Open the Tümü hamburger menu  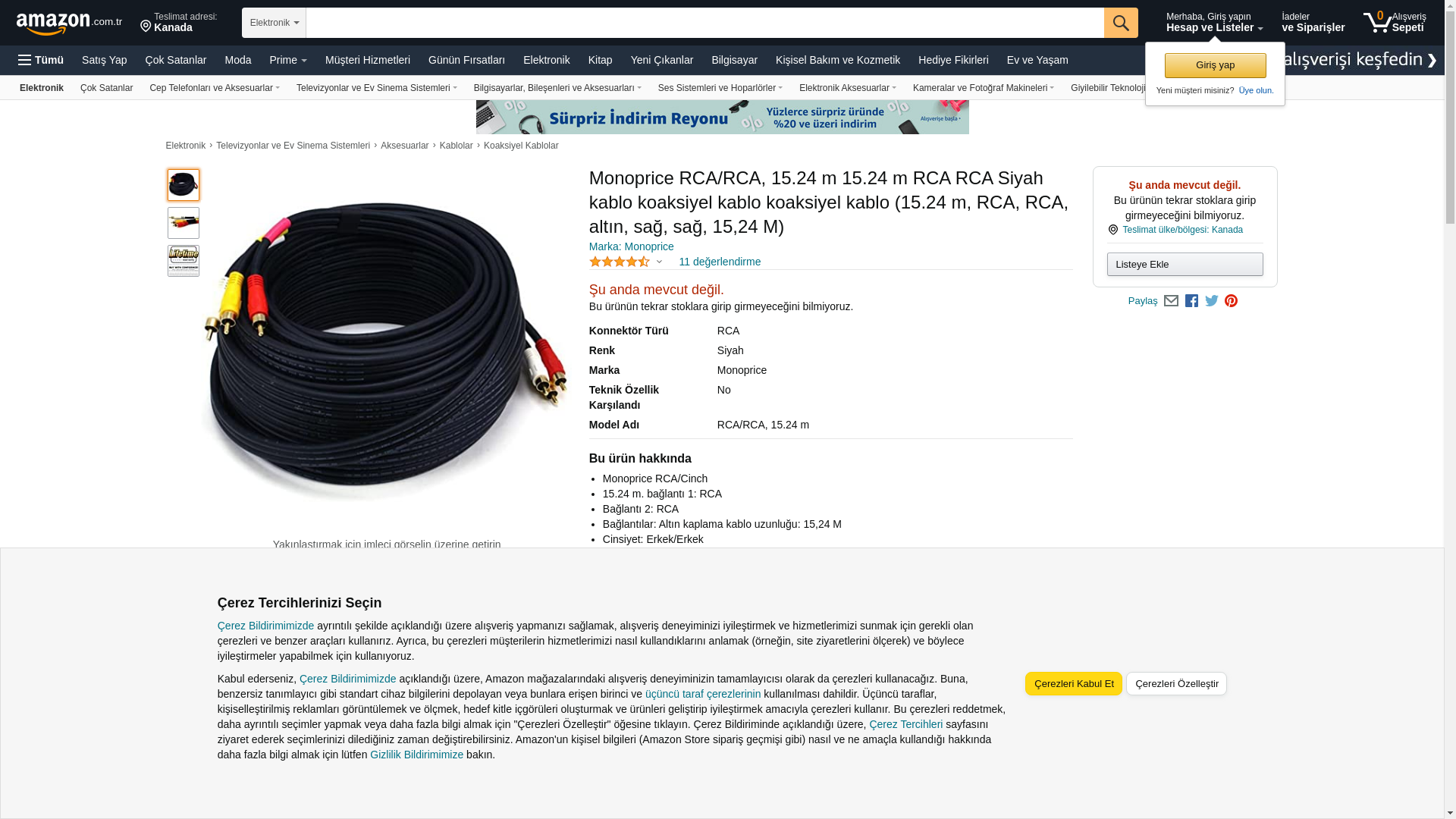(x=41, y=60)
